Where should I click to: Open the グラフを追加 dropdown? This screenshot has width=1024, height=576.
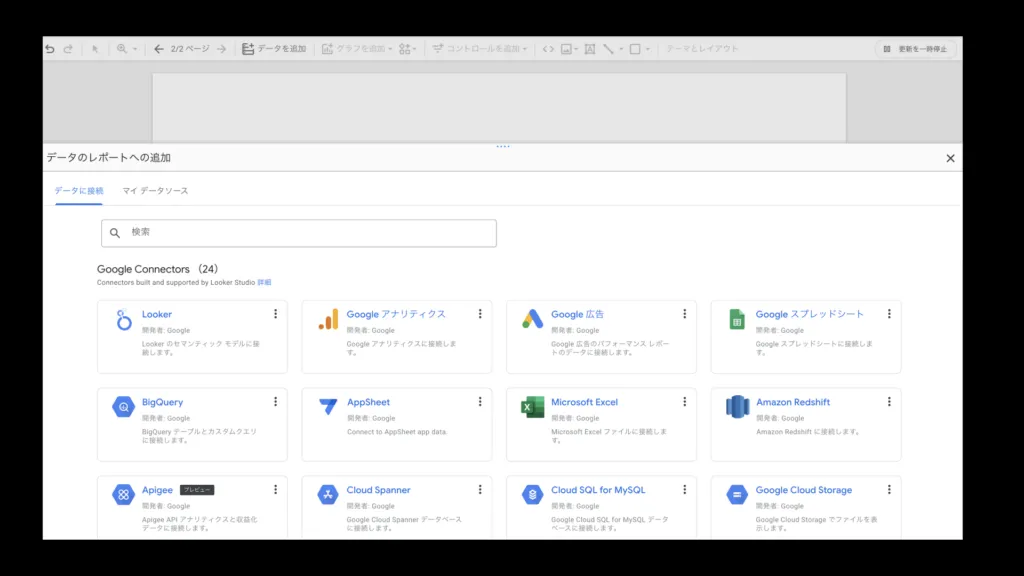pyautogui.click(x=357, y=49)
